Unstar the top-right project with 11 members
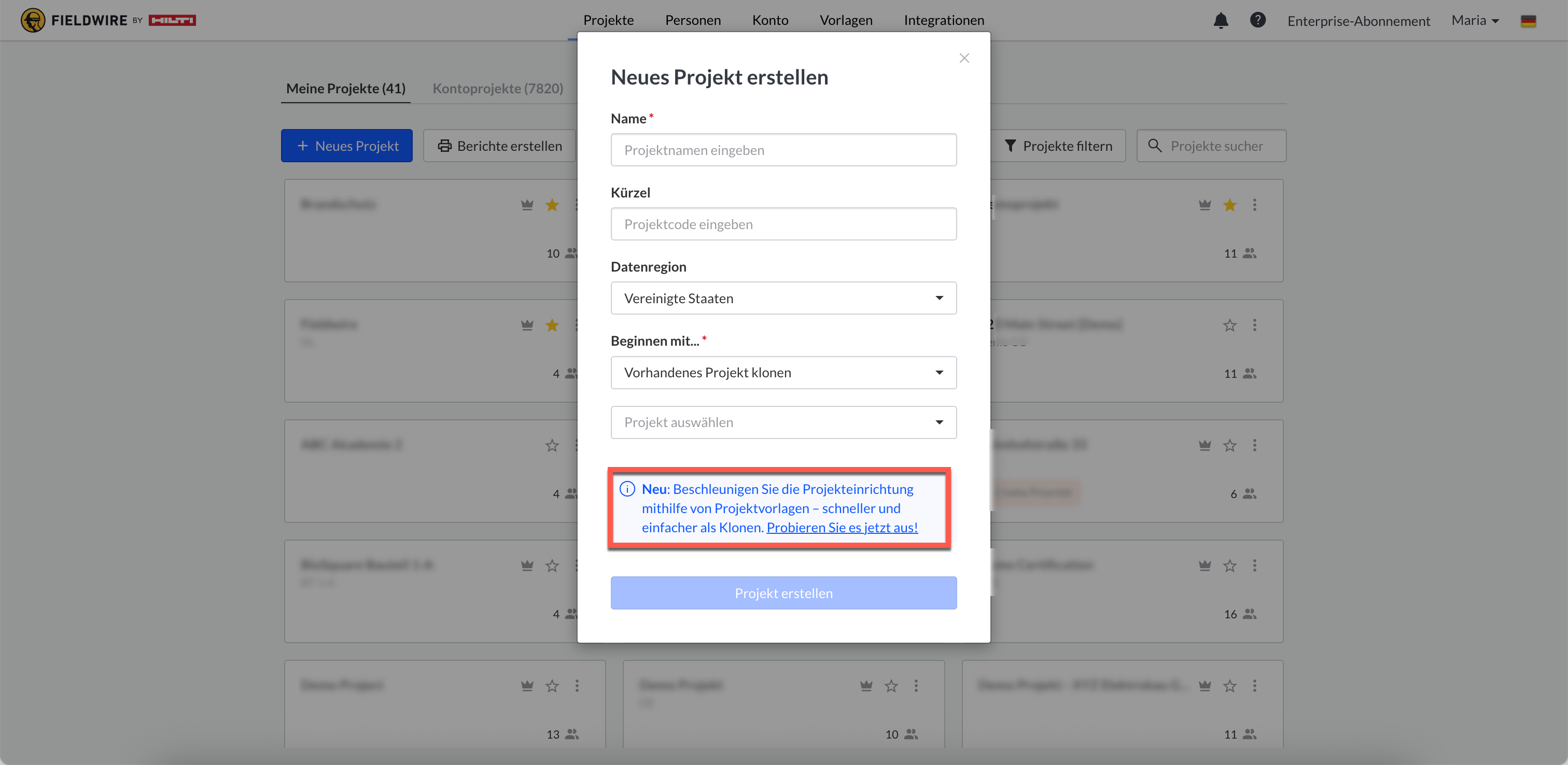The image size is (1568, 765). click(x=1229, y=205)
